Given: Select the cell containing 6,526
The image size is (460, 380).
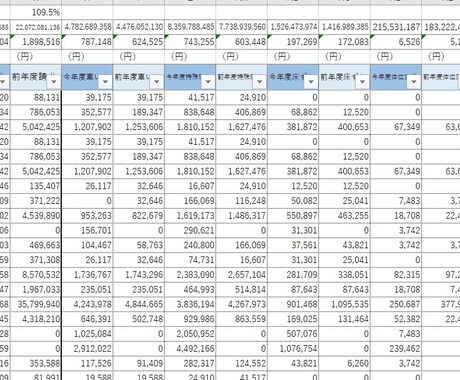Looking at the screenshot, I should (x=396, y=42).
